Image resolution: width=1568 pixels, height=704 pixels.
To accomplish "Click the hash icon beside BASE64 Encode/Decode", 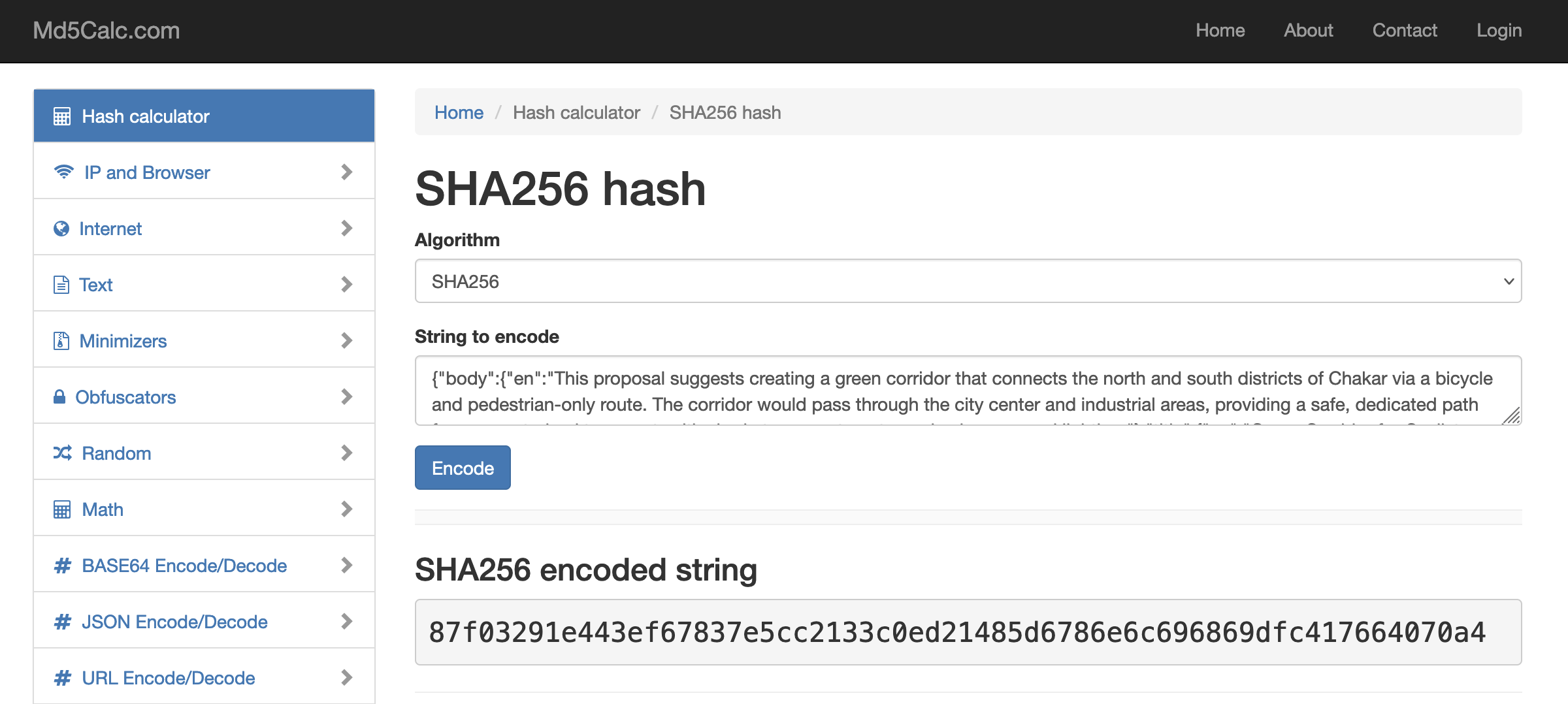I will 62,566.
